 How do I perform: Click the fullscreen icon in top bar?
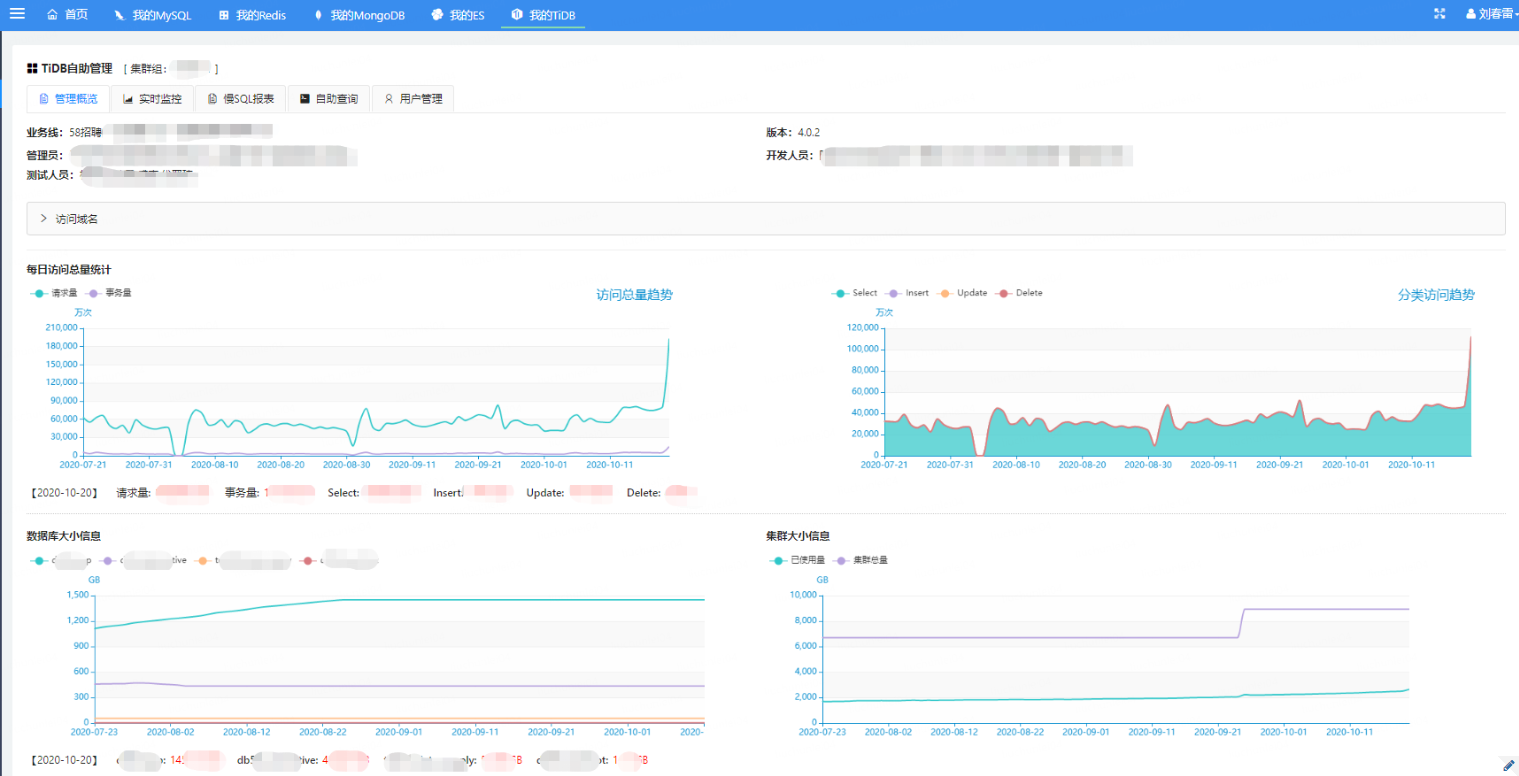(1440, 14)
